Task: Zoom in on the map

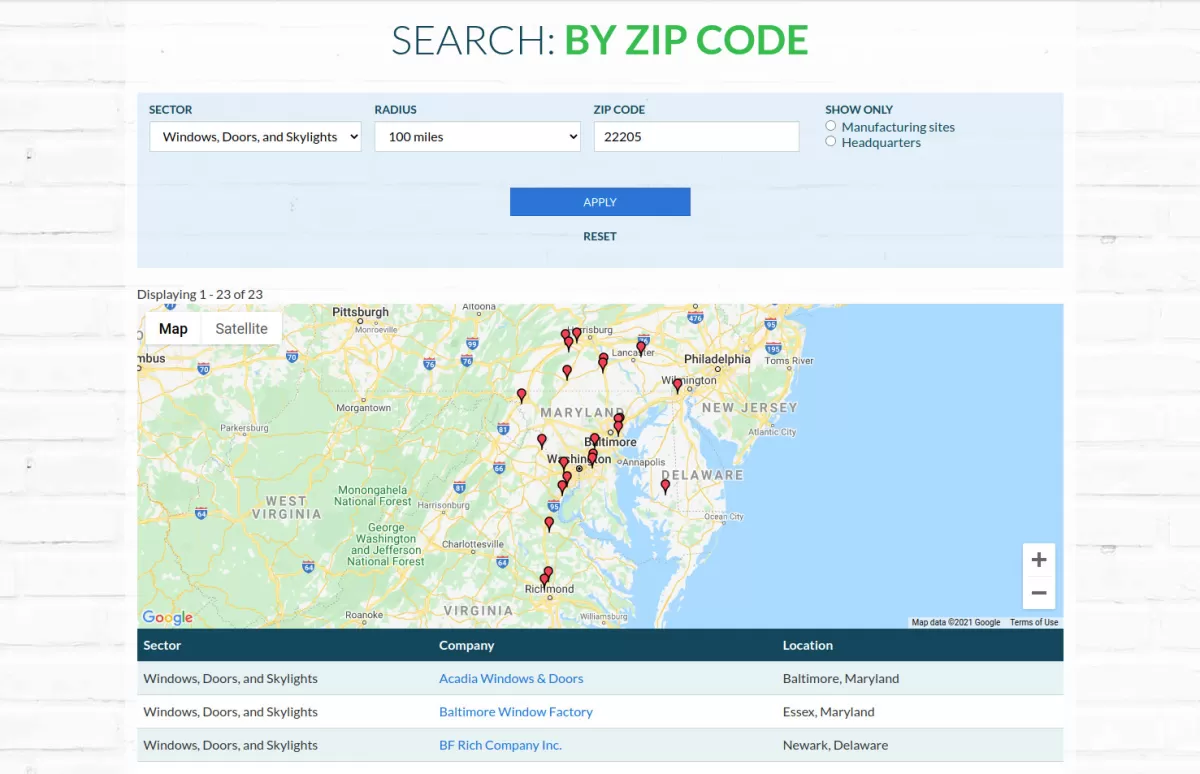Action: pyautogui.click(x=1038, y=560)
